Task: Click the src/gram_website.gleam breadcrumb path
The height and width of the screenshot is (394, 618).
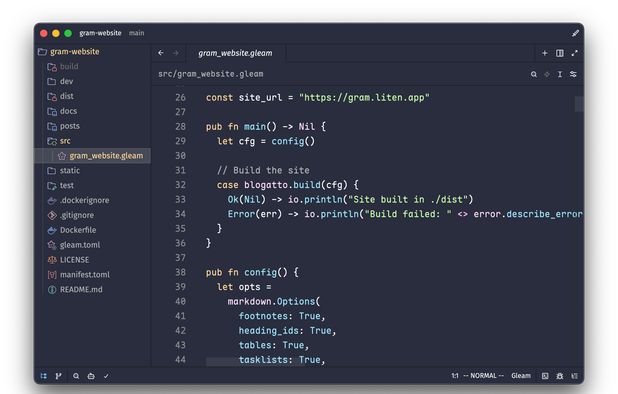Action: (210, 74)
